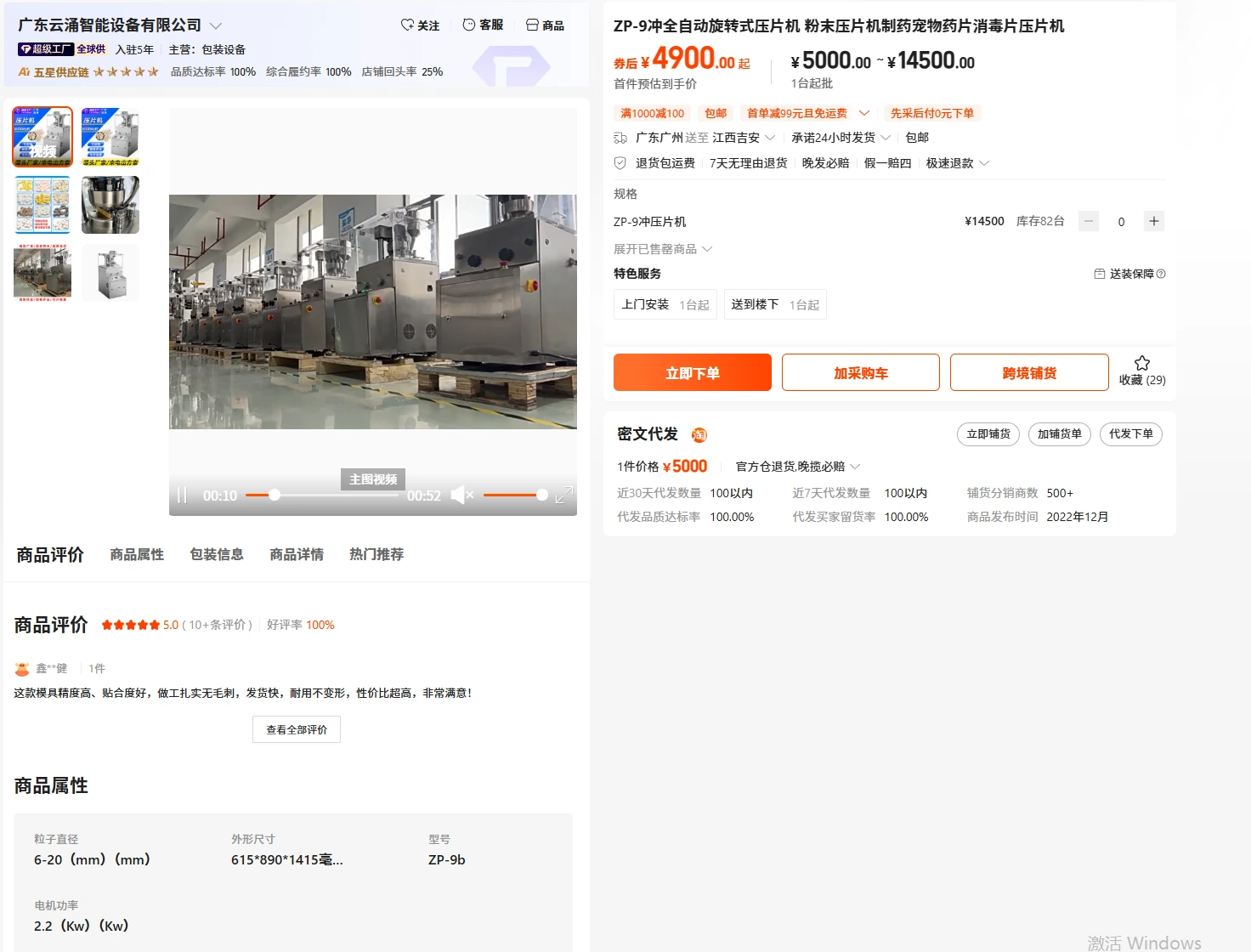Image resolution: width=1251 pixels, height=952 pixels.
Task: Add item with 加采购车 button
Action: [861, 372]
